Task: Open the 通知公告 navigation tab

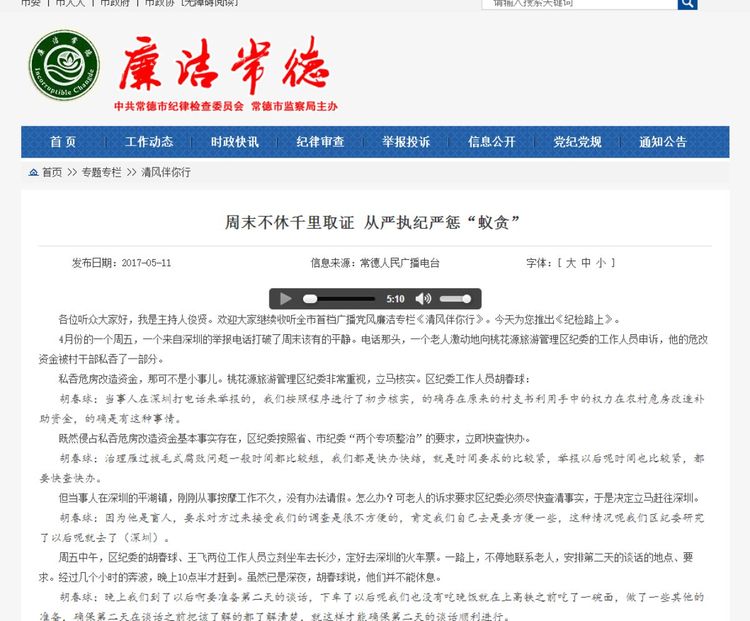Action: pos(663,142)
